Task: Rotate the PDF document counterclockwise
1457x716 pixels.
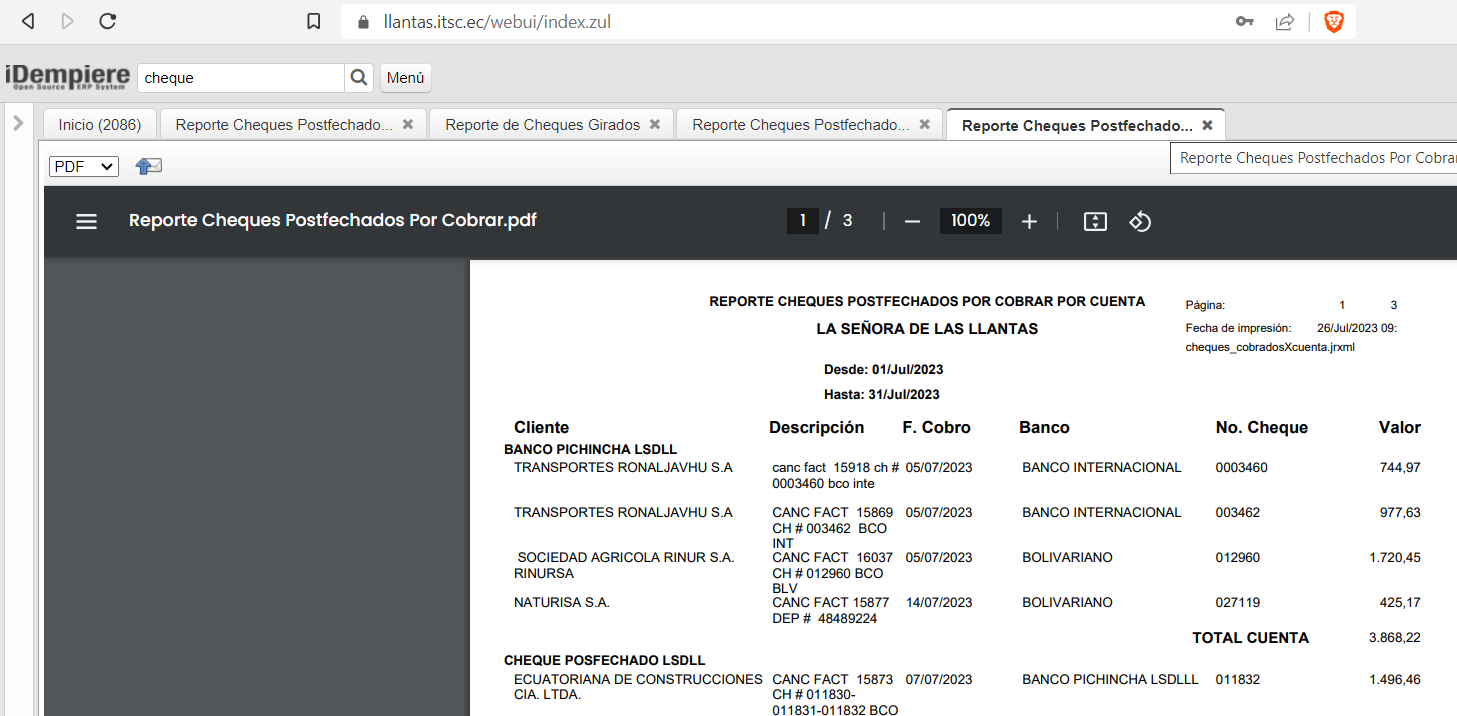Action: tap(1140, 221)
